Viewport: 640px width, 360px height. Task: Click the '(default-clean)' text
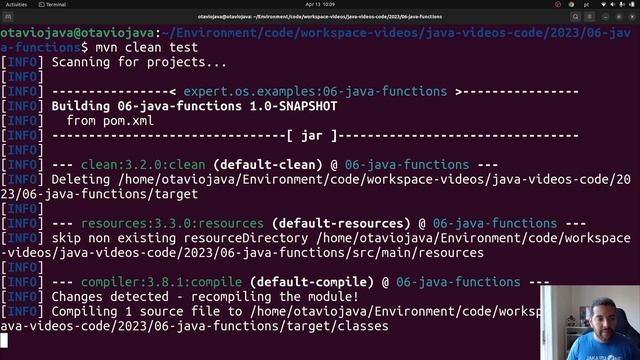tap(268, 165)
